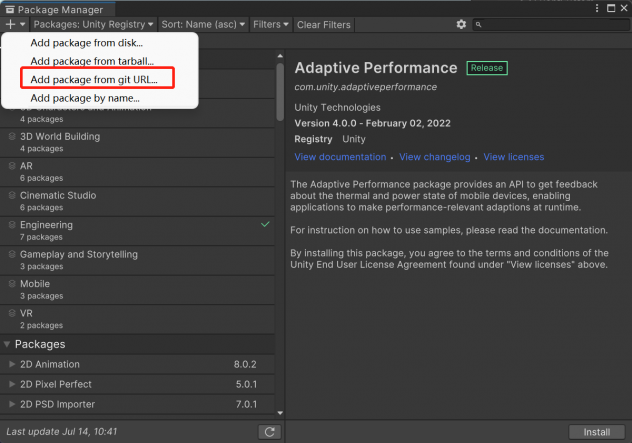Click Last update Jul 14, 10:41 status
The width and height of the screenshot is (632, 443).
coord(62,432)
